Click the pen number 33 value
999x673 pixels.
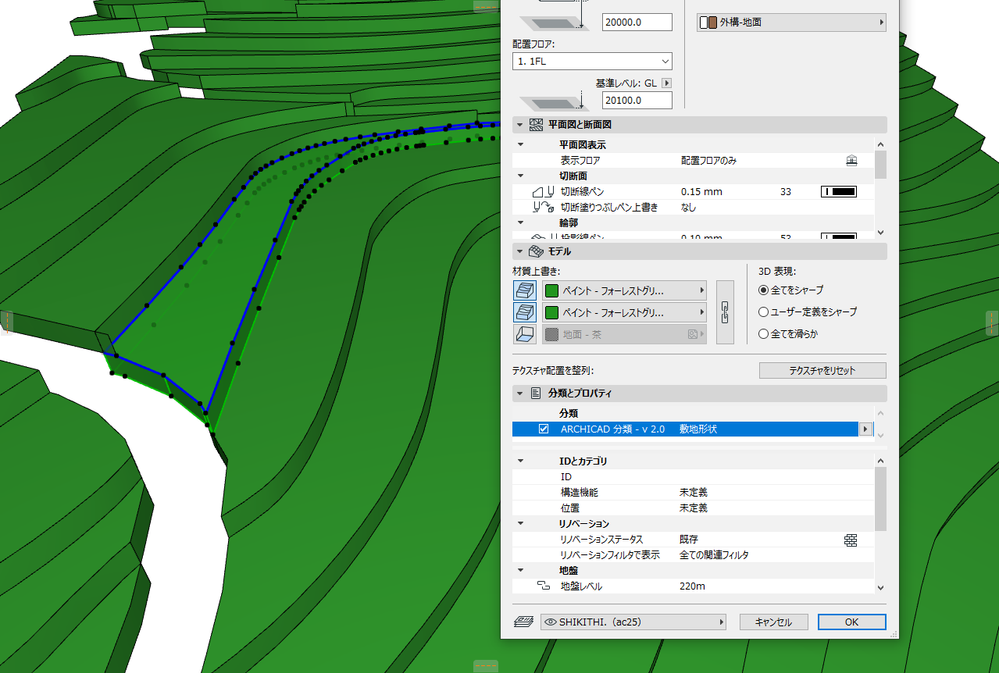(x=786, y=191)
